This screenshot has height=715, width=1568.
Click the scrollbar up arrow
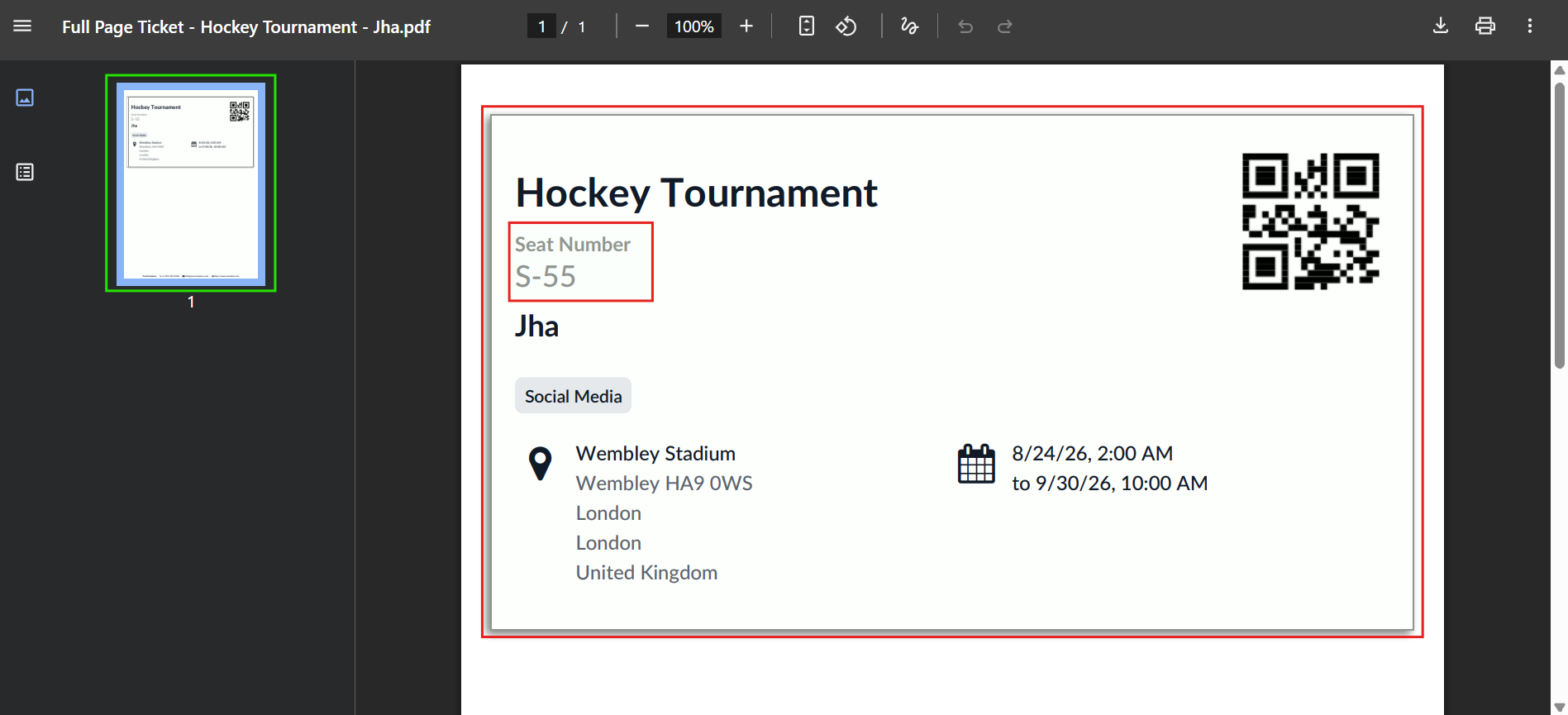(x=1560, y=69)
